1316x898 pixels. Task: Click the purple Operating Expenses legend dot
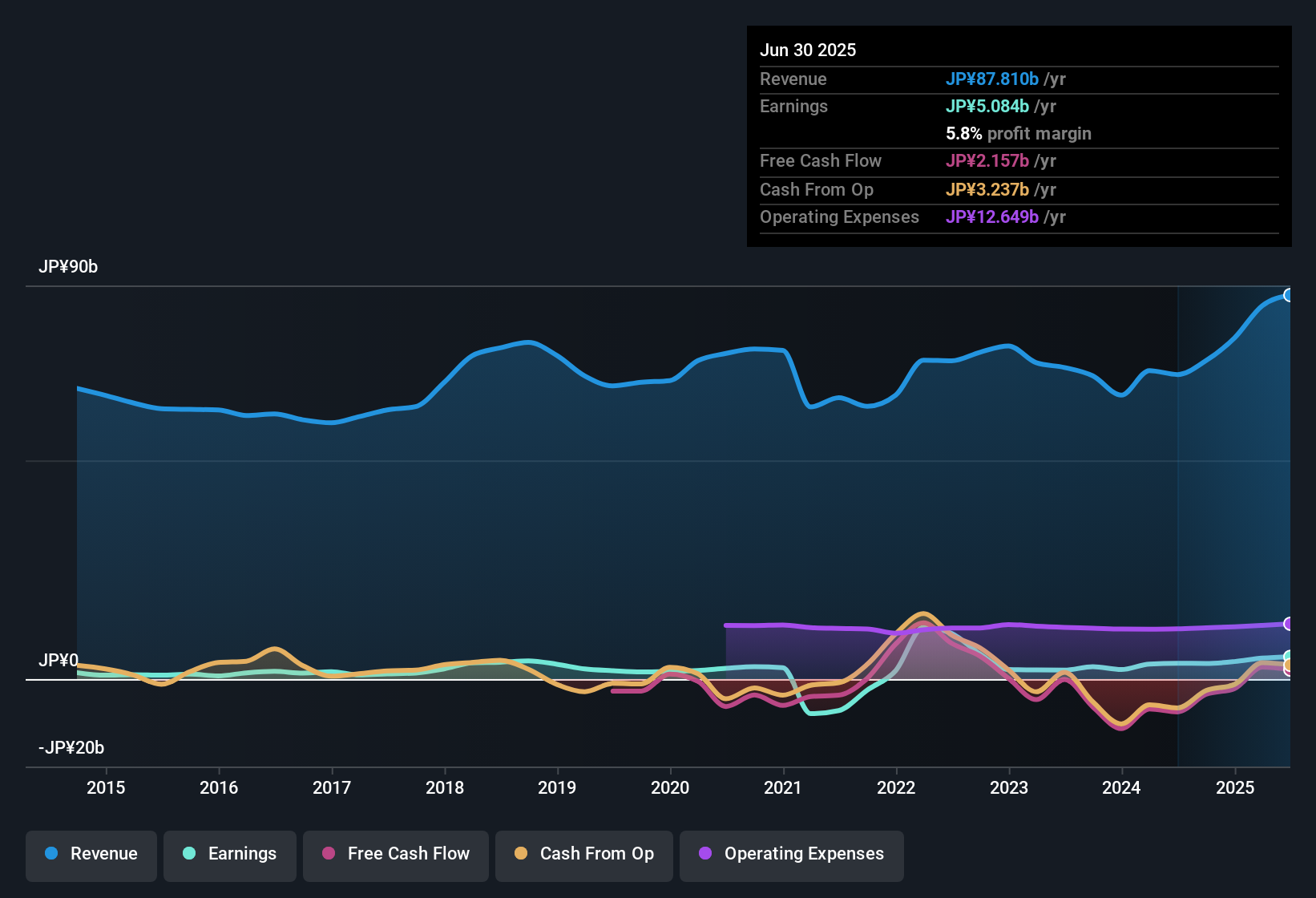point(705,853)
